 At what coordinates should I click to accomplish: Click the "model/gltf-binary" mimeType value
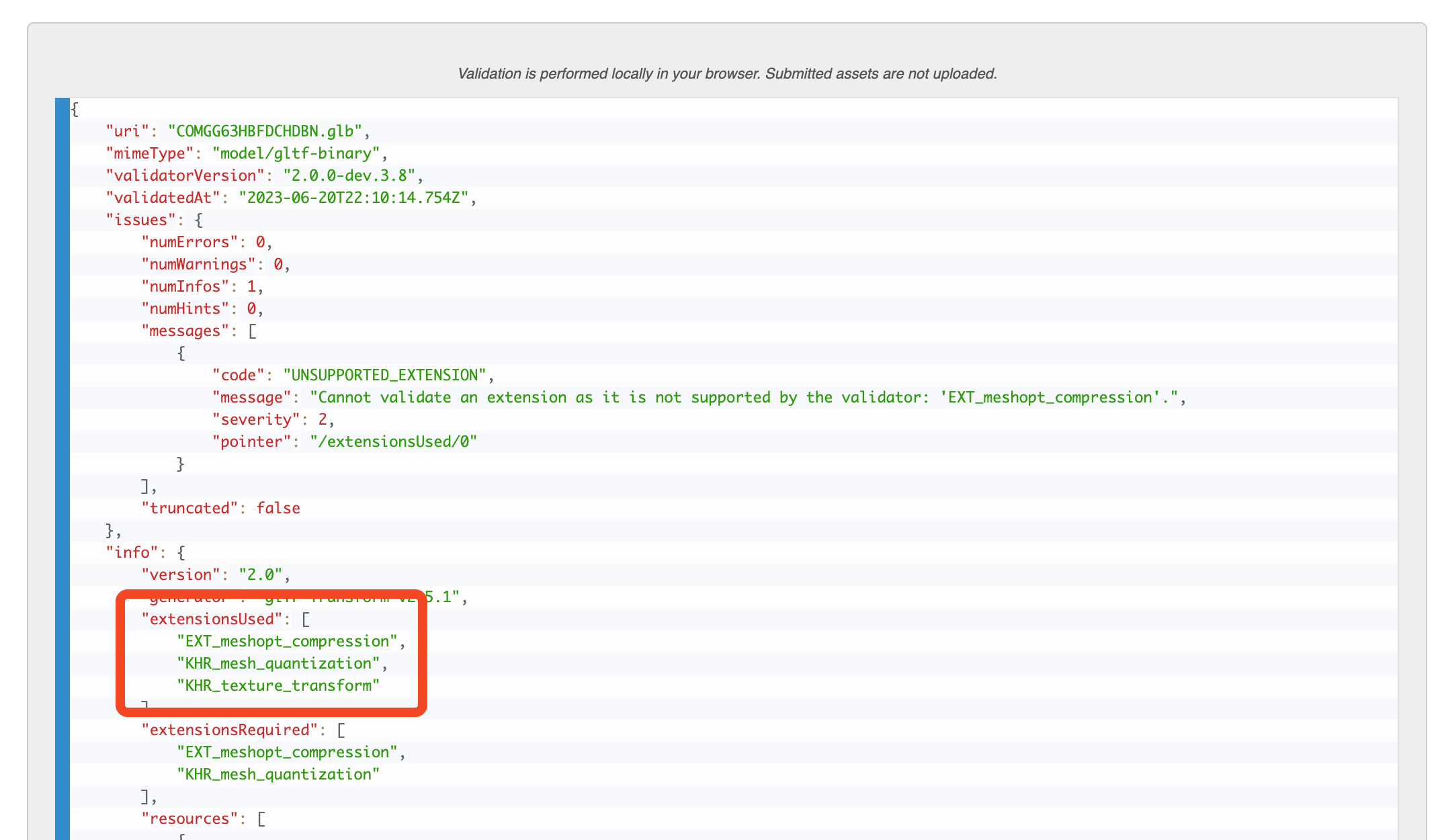[x=296, y=153]
